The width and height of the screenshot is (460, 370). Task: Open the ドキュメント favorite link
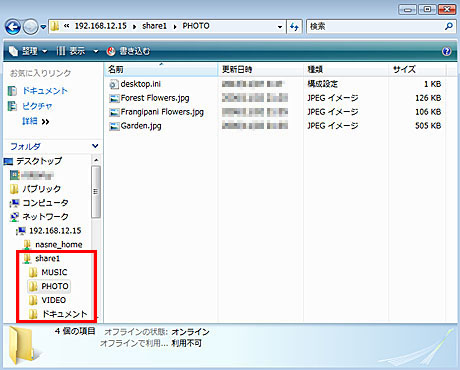(45, 91)
